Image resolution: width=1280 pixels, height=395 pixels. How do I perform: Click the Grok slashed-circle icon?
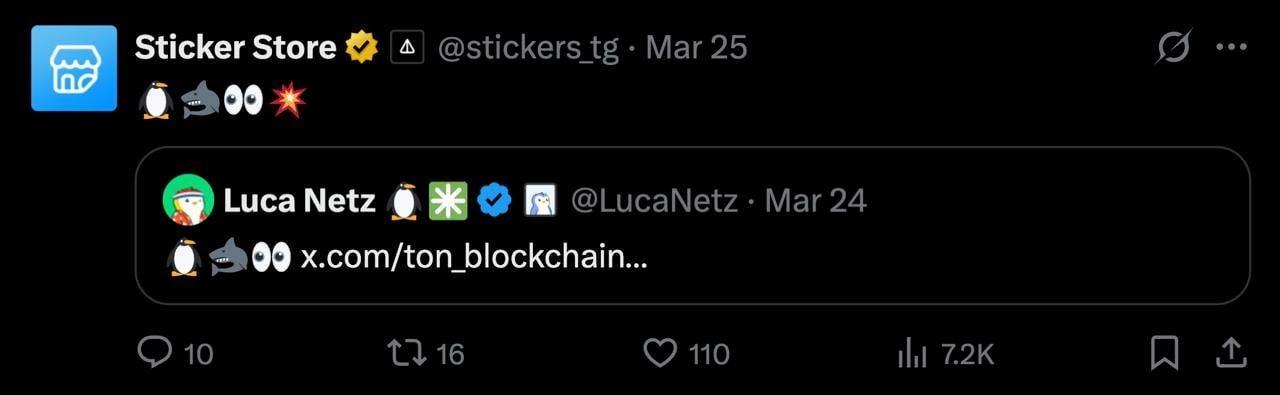(x=1173, y=47)
